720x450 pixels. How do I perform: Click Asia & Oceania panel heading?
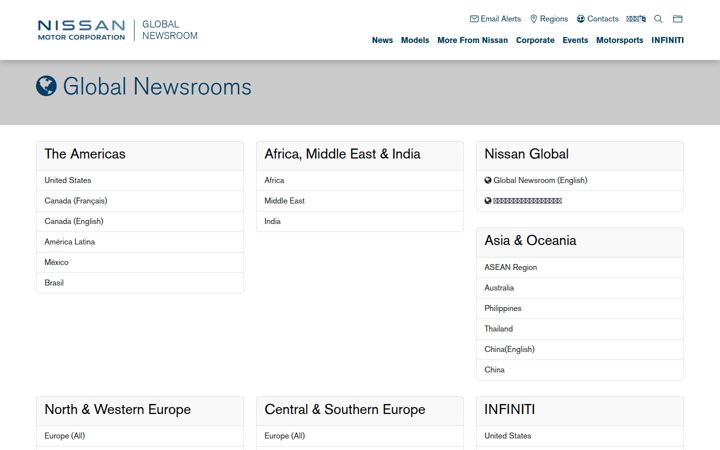pyautogui.click(x=530, y=241)
